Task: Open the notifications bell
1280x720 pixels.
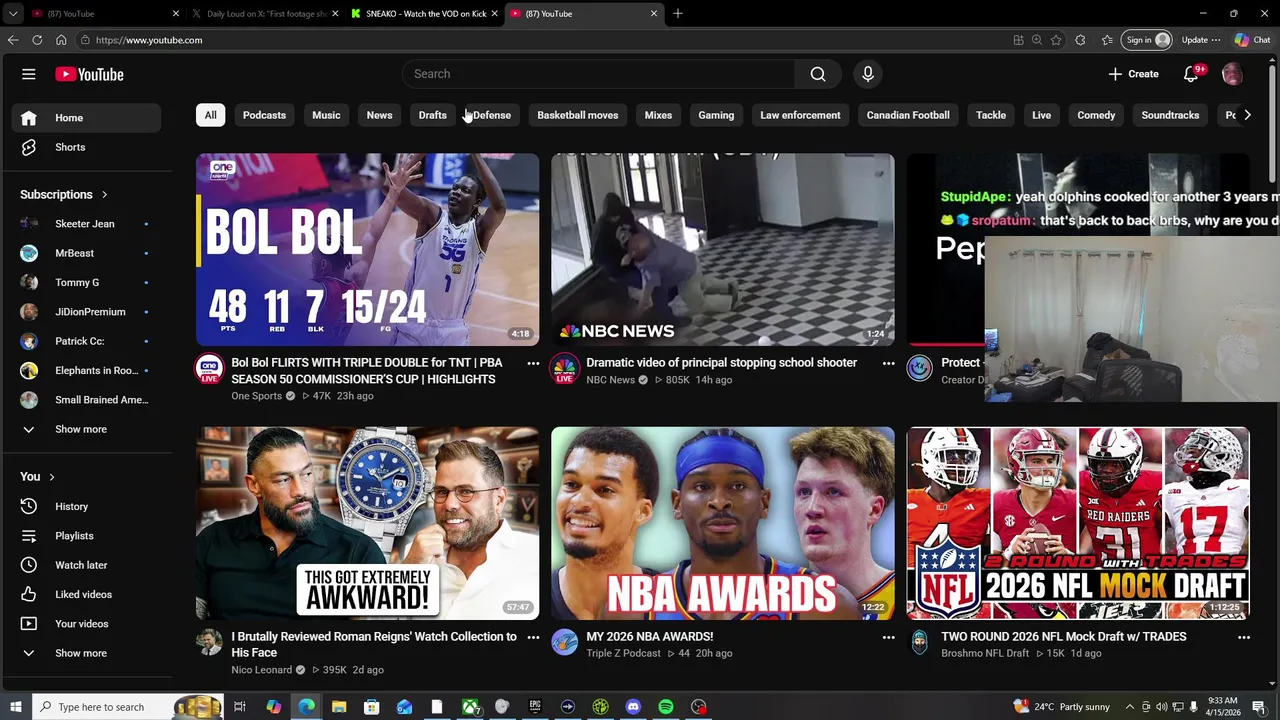Action: pyautogui.click(x=1191, y=74)
